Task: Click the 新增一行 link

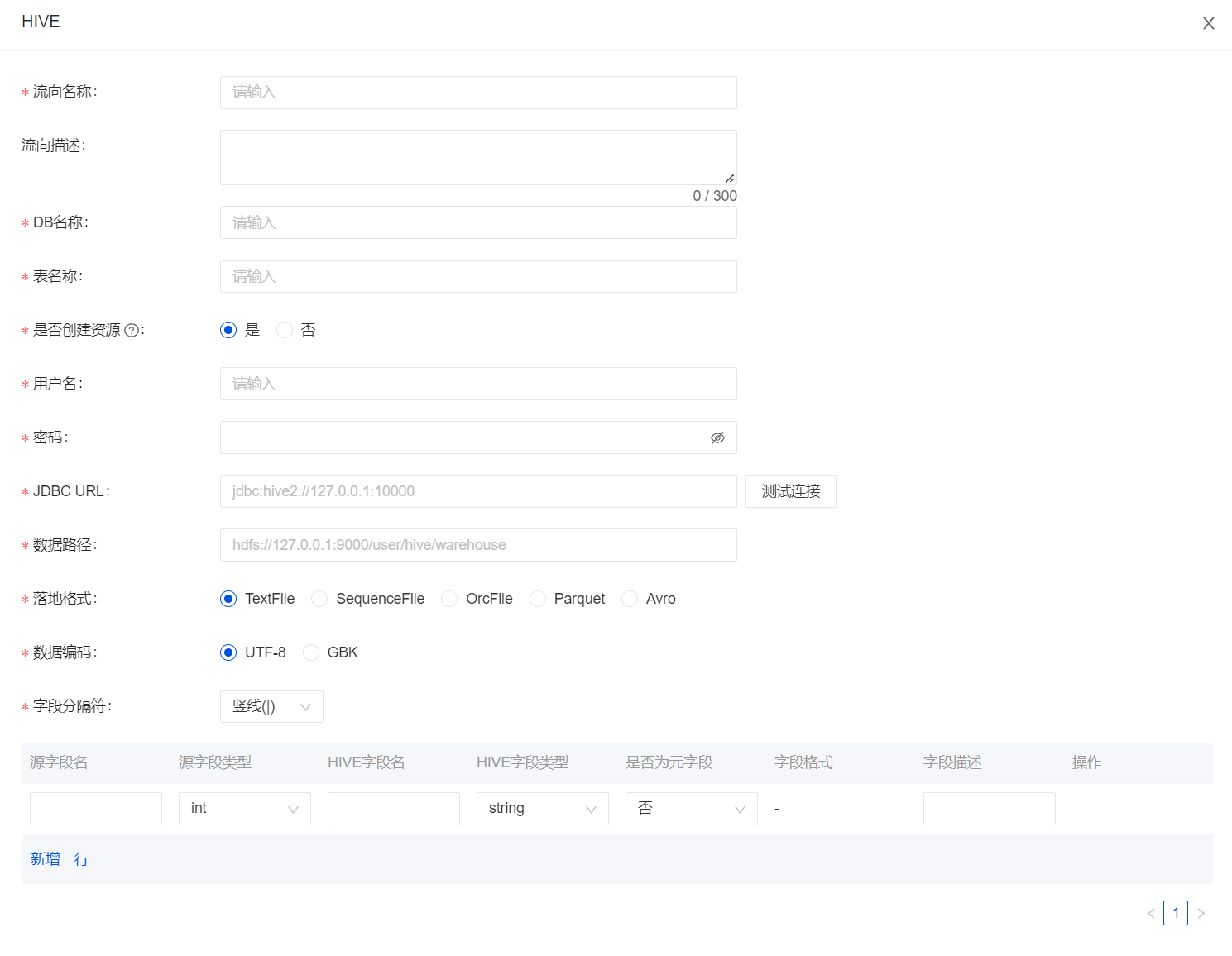Action: click(x=60, y=859)
